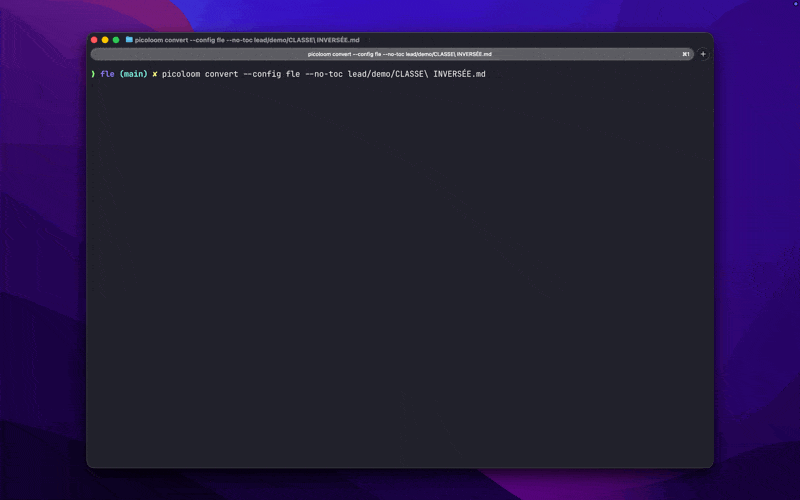Select the picoloom convert terminal tab
The height and width of the screenshot is (500, 800).
[392, 54]
